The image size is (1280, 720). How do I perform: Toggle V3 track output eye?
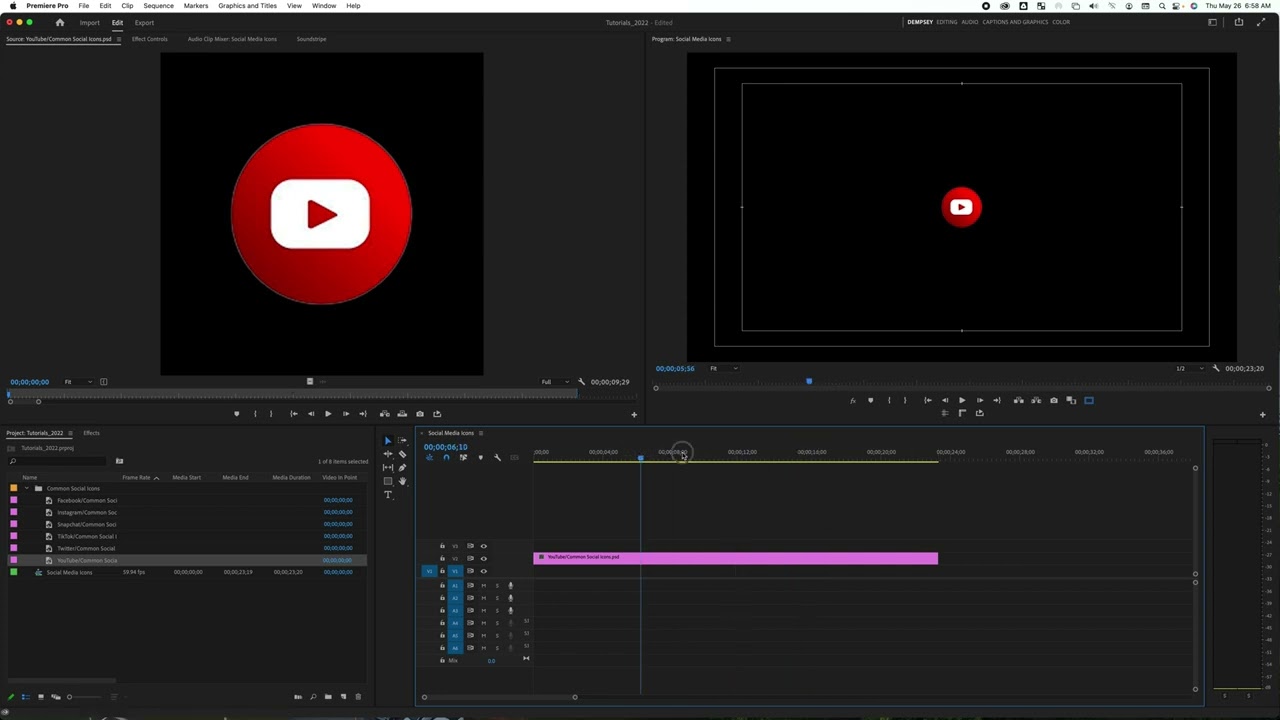483,546
